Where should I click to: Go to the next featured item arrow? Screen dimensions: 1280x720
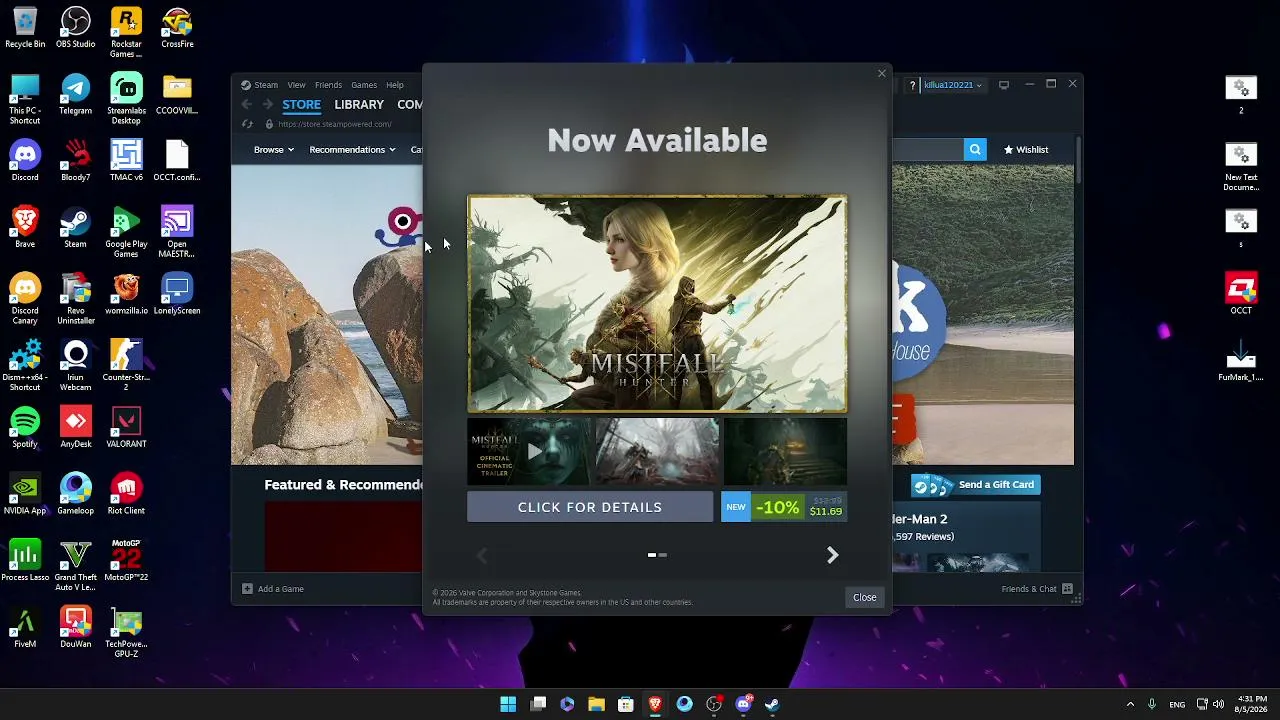click(x=832, y=555)
